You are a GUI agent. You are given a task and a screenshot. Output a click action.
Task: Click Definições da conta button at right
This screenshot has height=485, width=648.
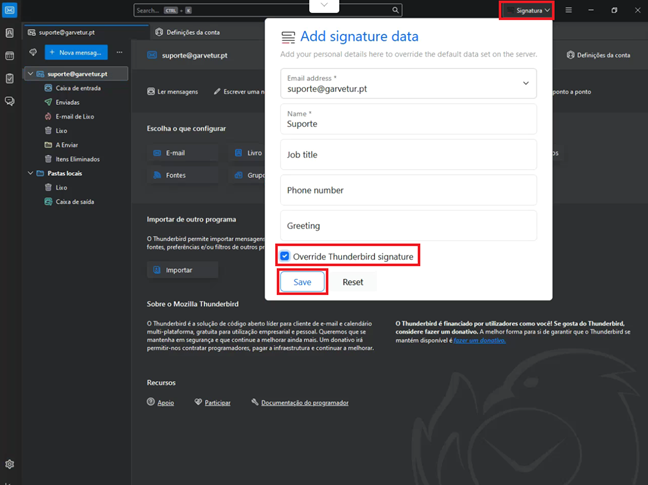(598, 55)
